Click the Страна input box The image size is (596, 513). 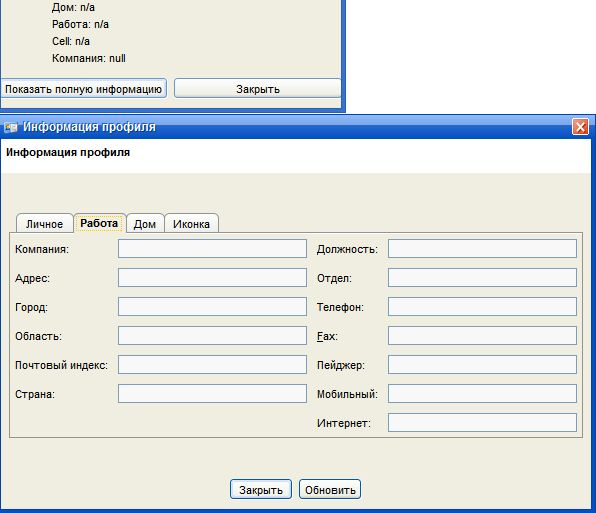(x=212, y=393)
